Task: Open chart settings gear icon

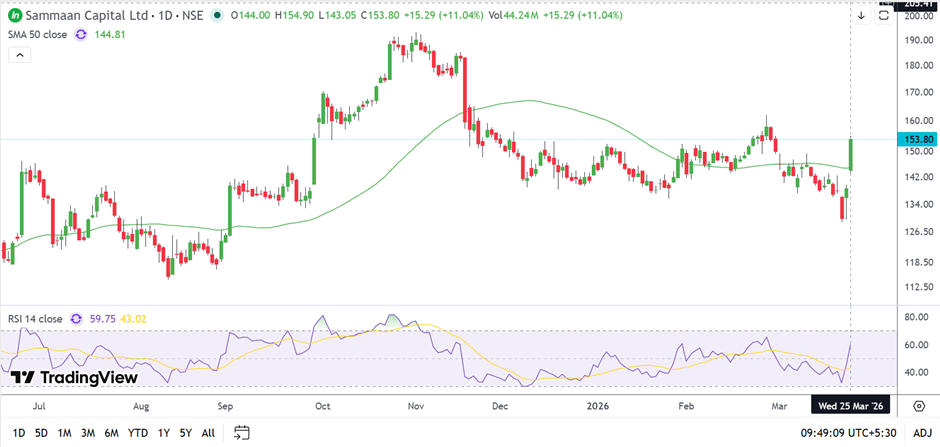Action: coord(919,404)
